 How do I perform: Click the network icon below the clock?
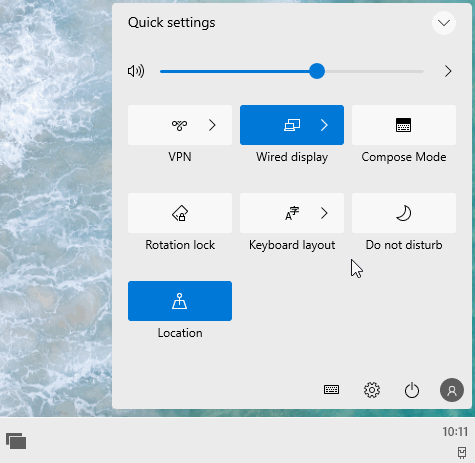[x=462, y=452]
